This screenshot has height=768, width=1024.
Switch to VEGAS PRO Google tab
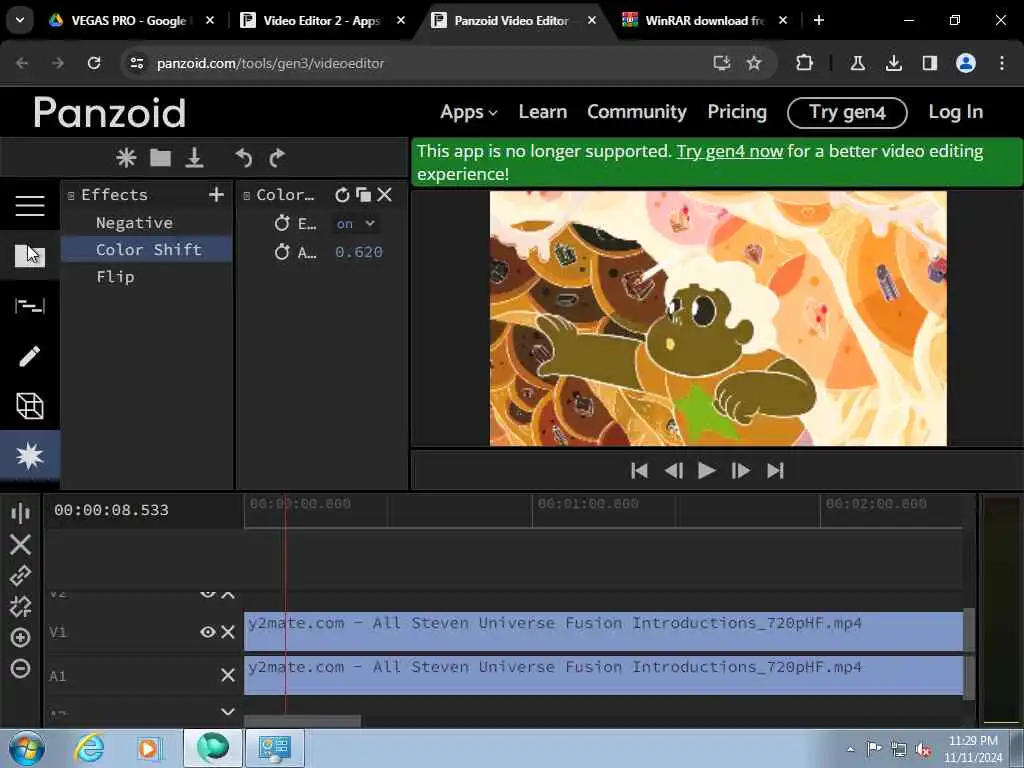131,21
